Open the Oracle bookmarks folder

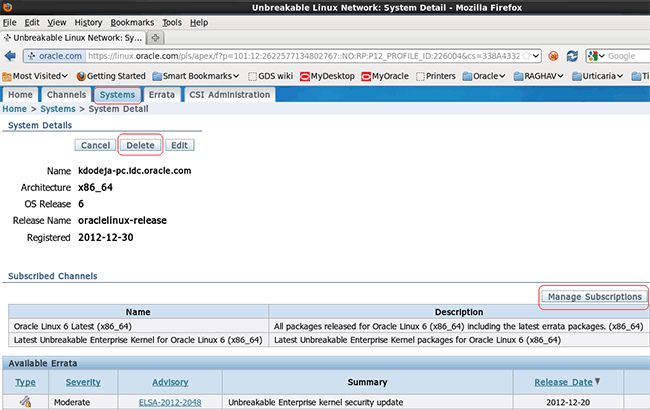[484, 76]
